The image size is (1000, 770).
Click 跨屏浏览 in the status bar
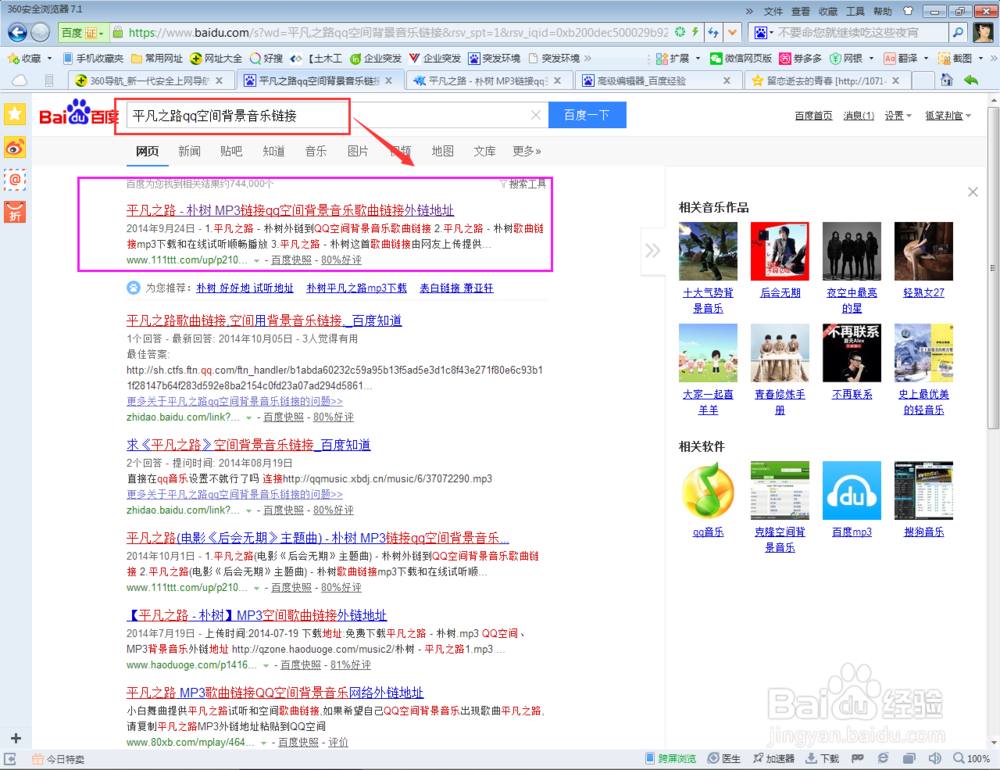pos(670,759)
